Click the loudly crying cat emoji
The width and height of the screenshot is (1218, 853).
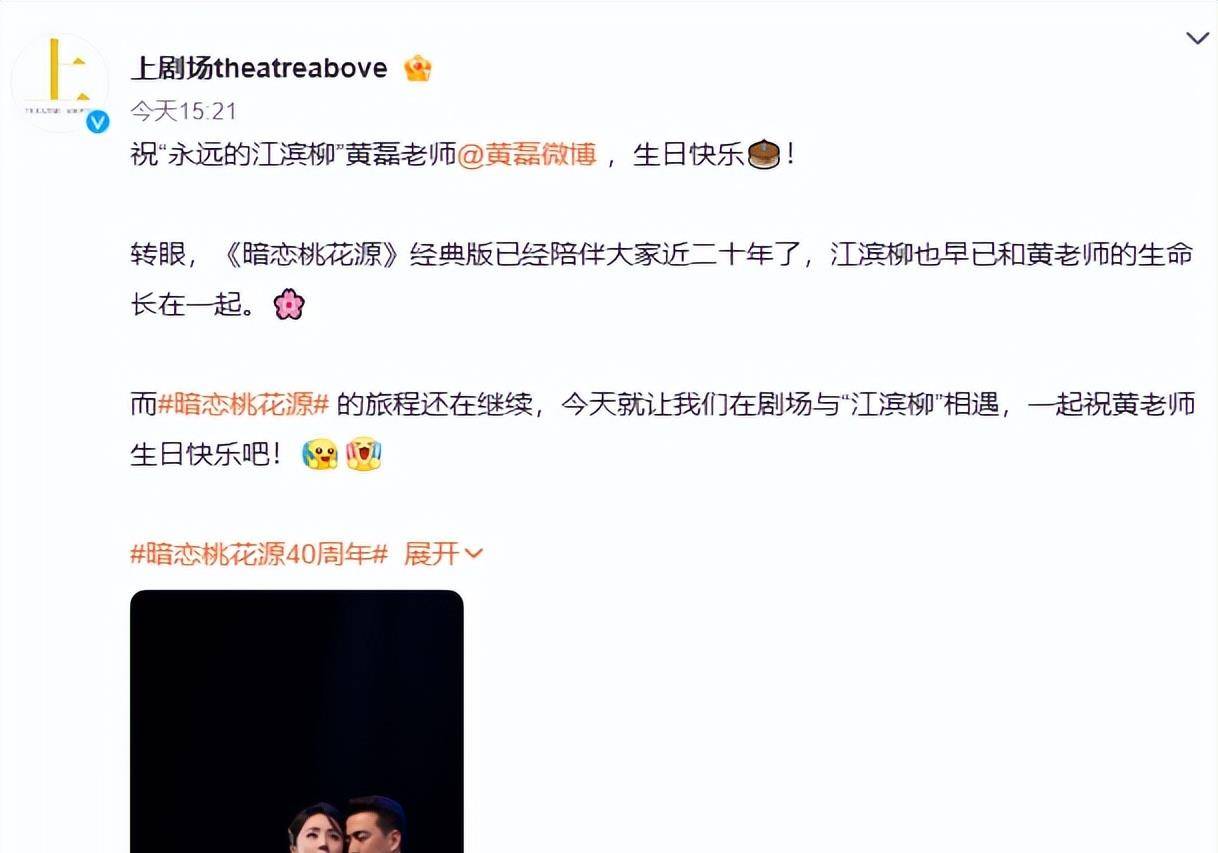[364, 454]
